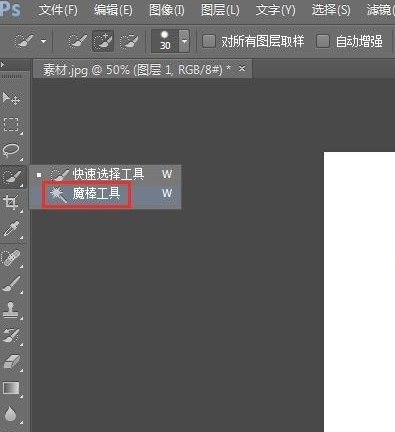The image size is (395, 432).
Task: Select the History Brush tool
Action: [11, 336]
